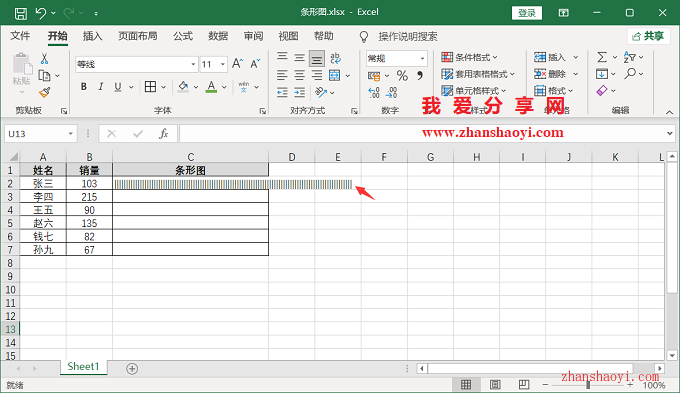Open the File tab
680x393 pixels.
20,36
